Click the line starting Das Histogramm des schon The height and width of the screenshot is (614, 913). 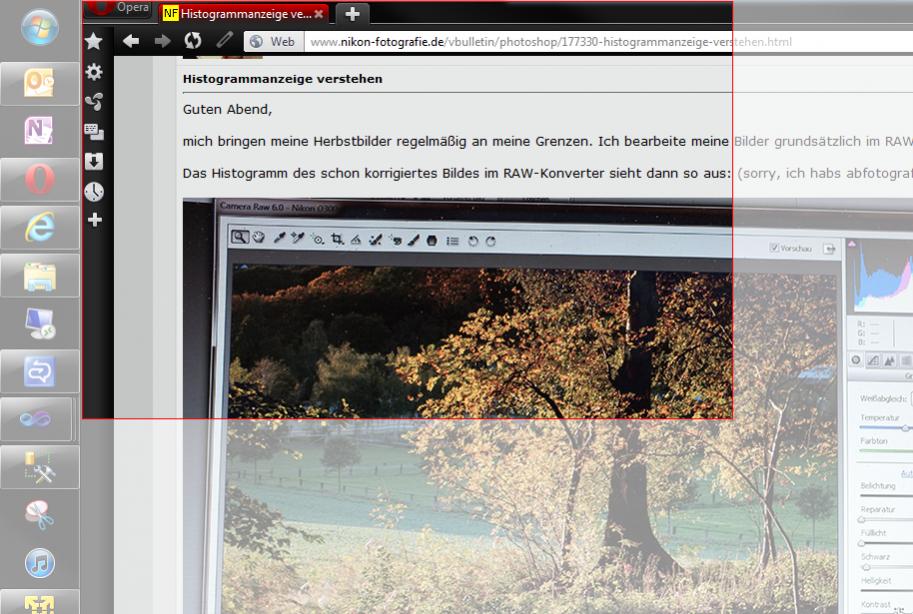point(547,174)
